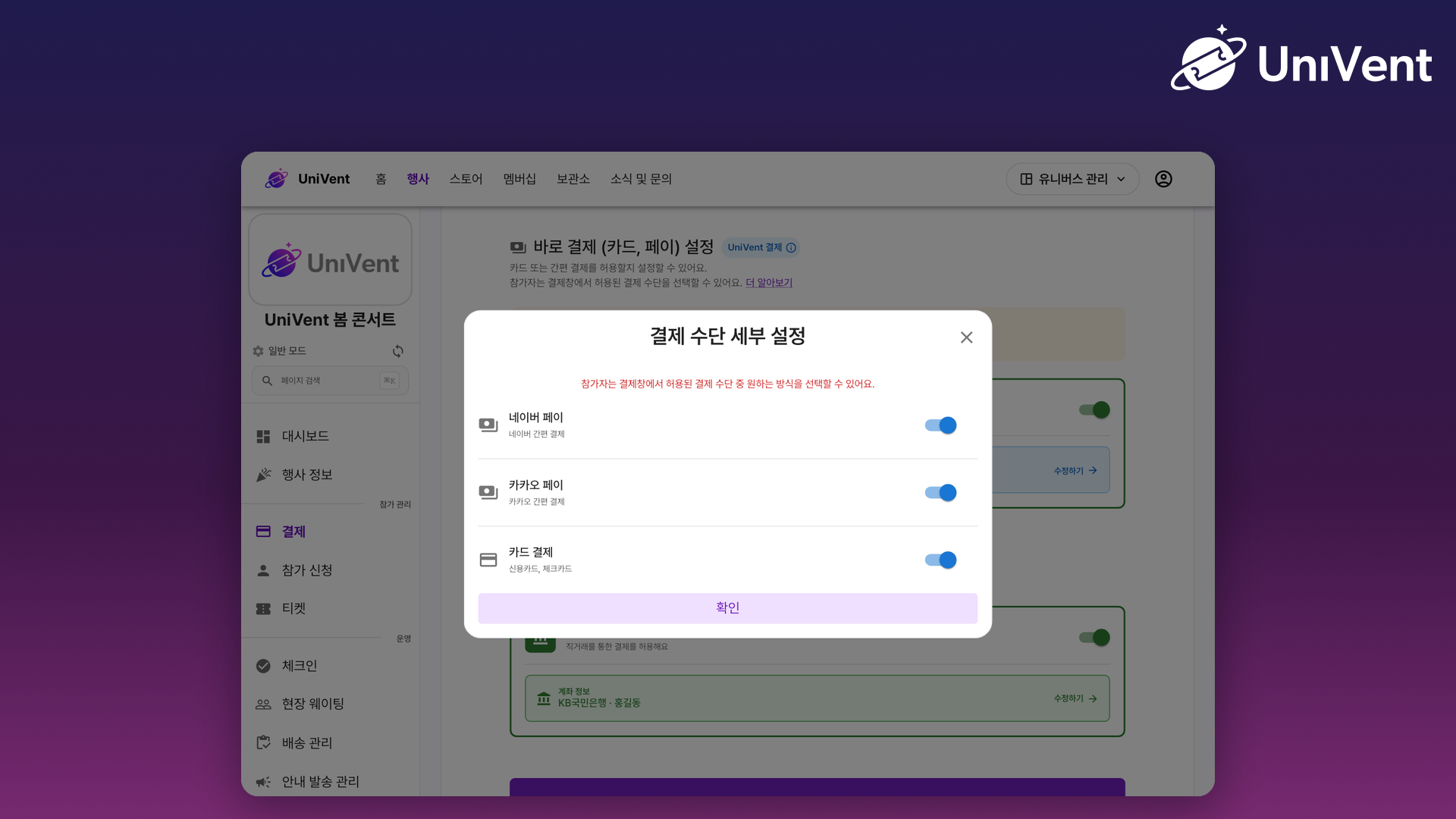The image size is (1456, 819).
Task: Open the 스토어 menu
Action: click(x=466, y=179)
